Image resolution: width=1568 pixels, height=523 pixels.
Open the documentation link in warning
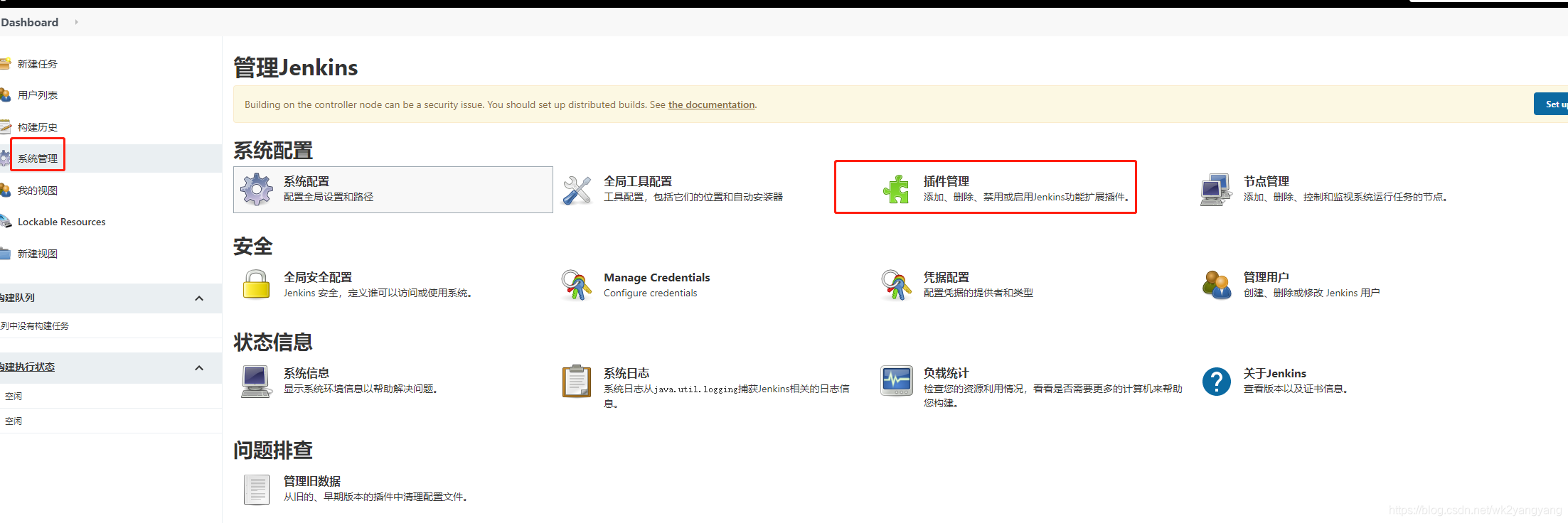[711, 104]
